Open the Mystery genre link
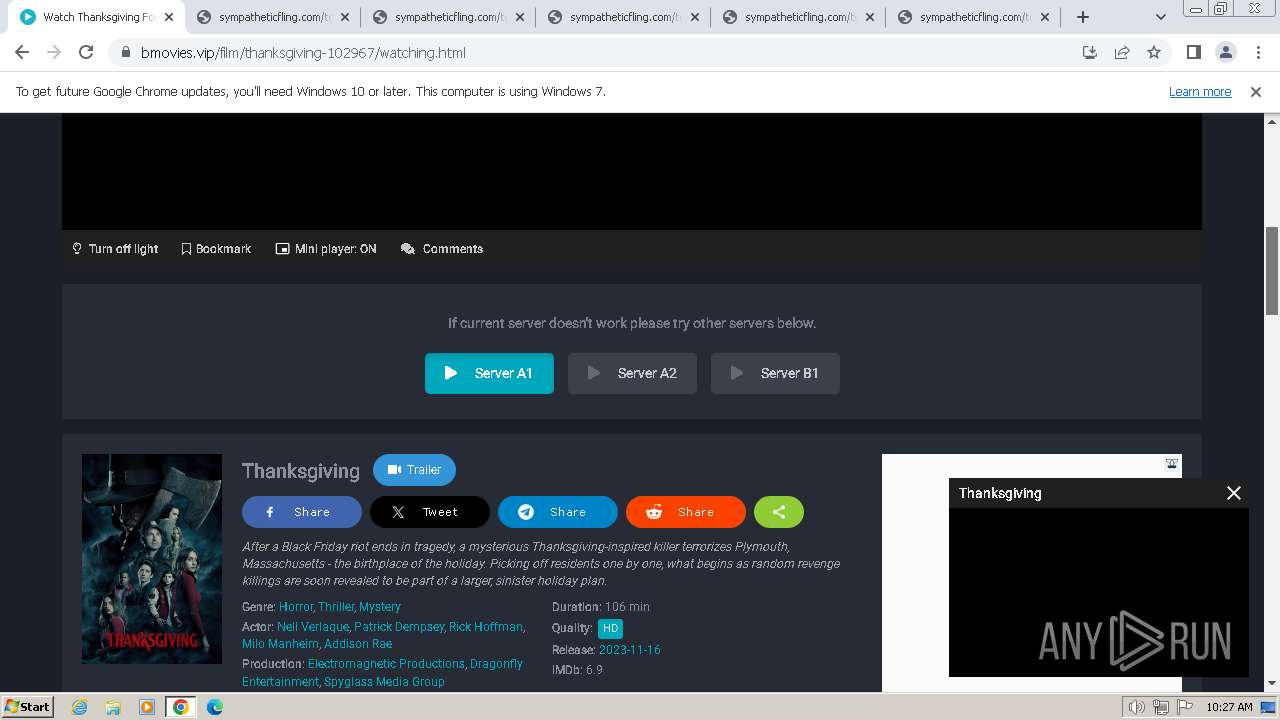The image size is (1280, 720). click(x=380, y=607)
